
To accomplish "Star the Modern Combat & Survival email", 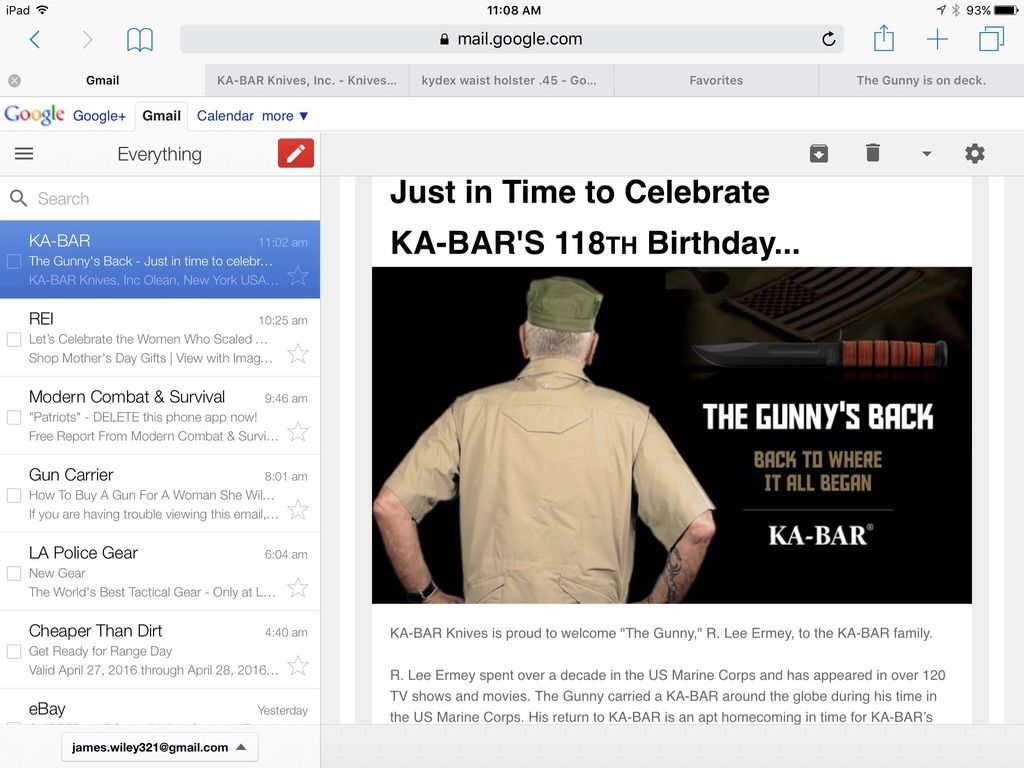I will coord(298,431).
